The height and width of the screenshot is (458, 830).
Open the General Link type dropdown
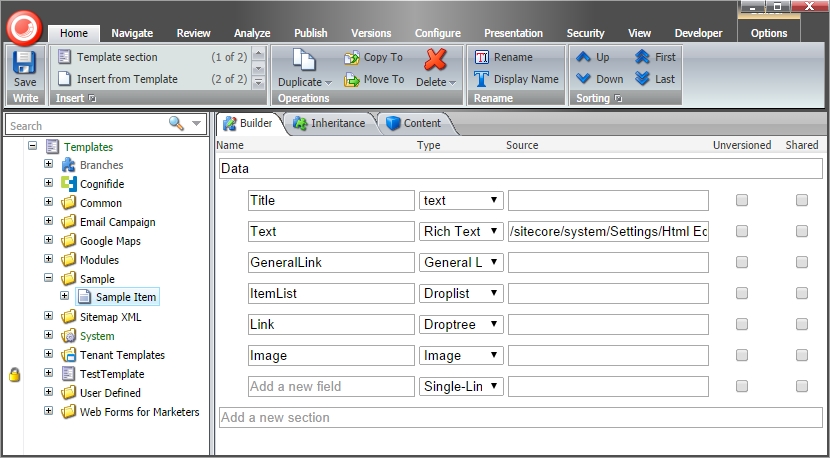pyautogui.click(x=461, y=262)
